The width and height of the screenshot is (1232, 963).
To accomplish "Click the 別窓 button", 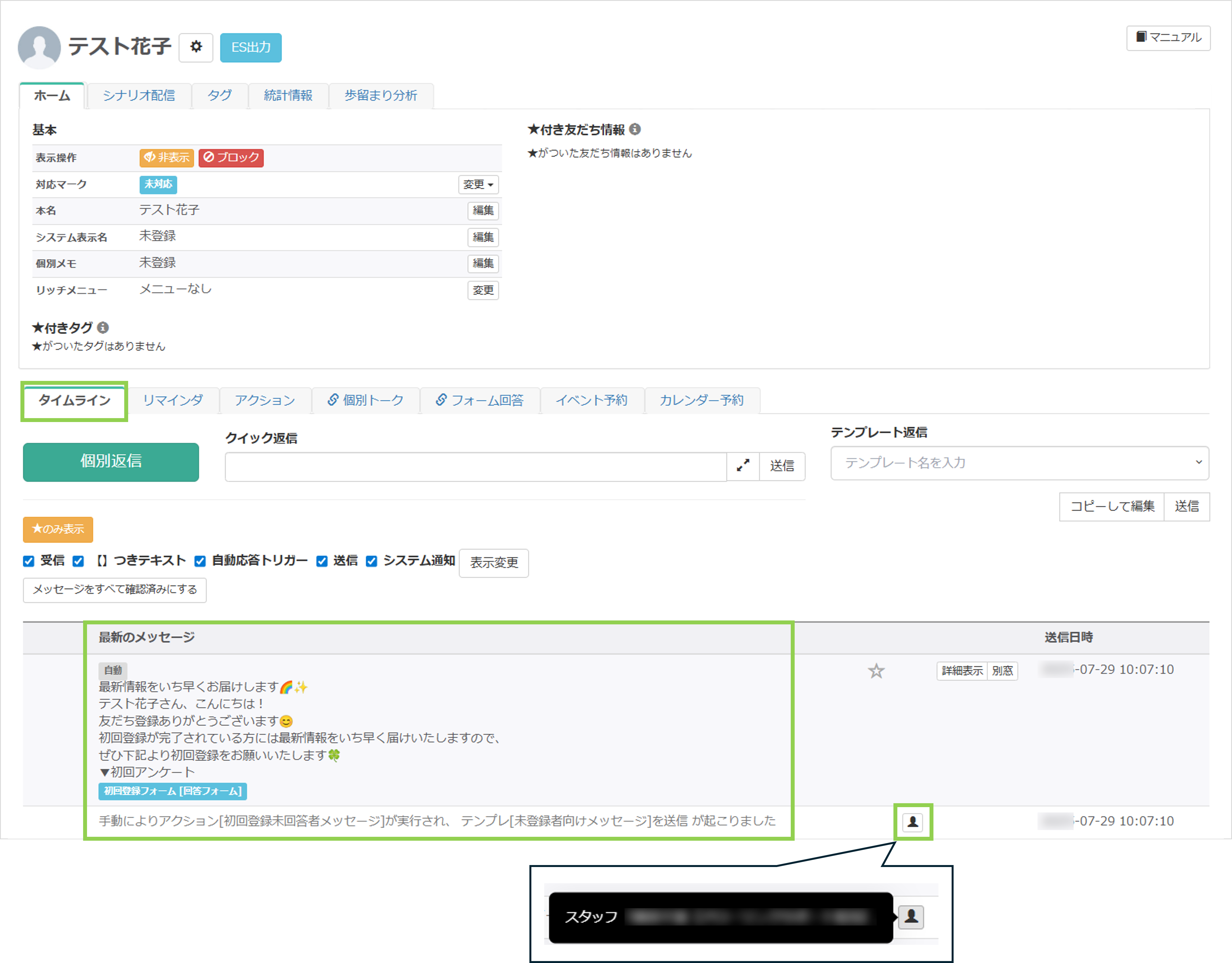I will (1002, 671).
